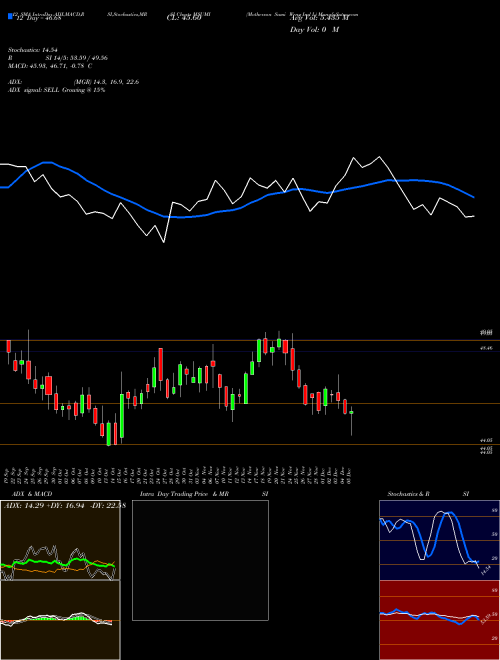Click the 'Stochastics & R' panel title
Screen dimensions: 500x660
click(408, 494)
